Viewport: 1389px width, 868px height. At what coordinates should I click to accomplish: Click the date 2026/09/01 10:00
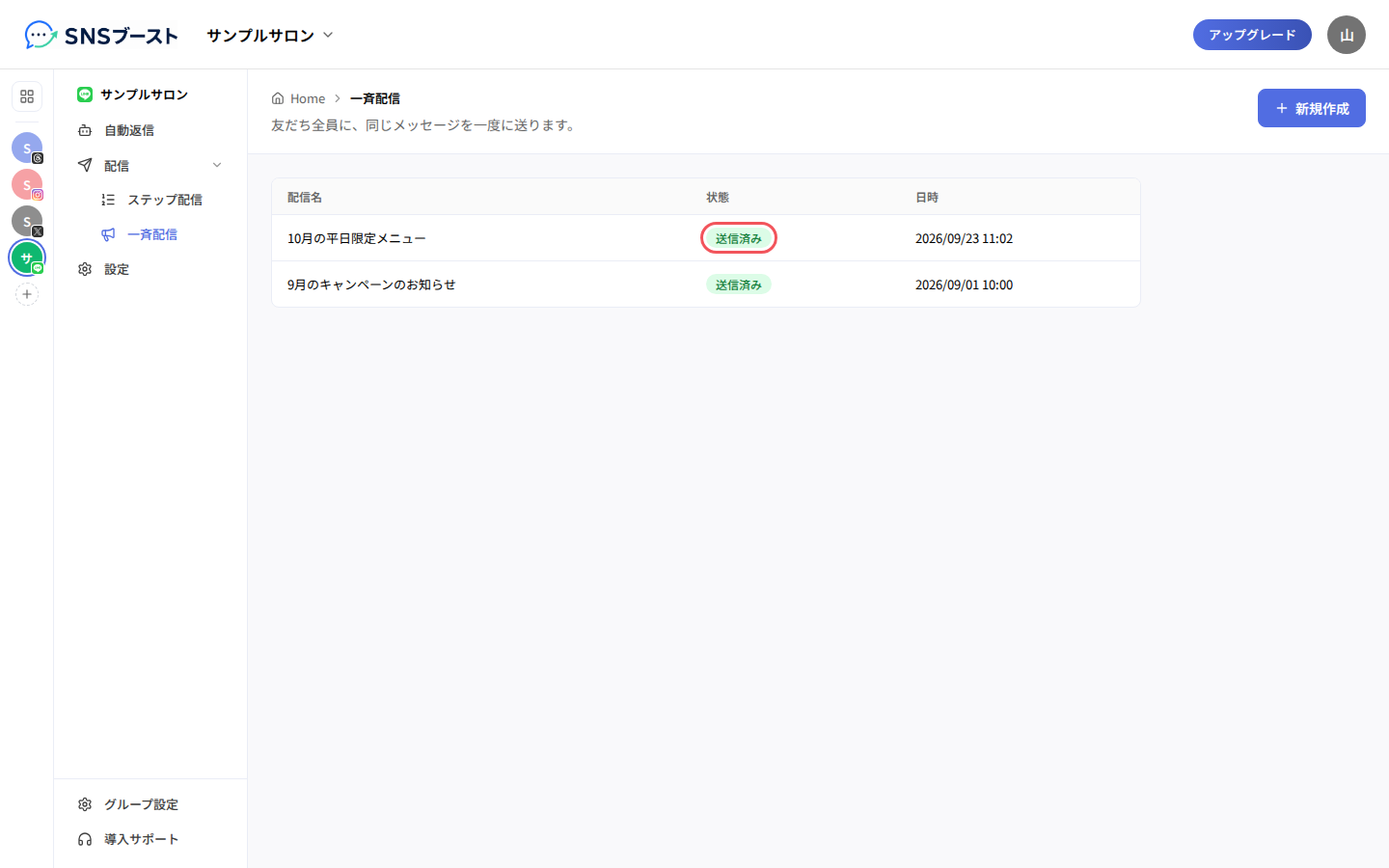[964, 285]
